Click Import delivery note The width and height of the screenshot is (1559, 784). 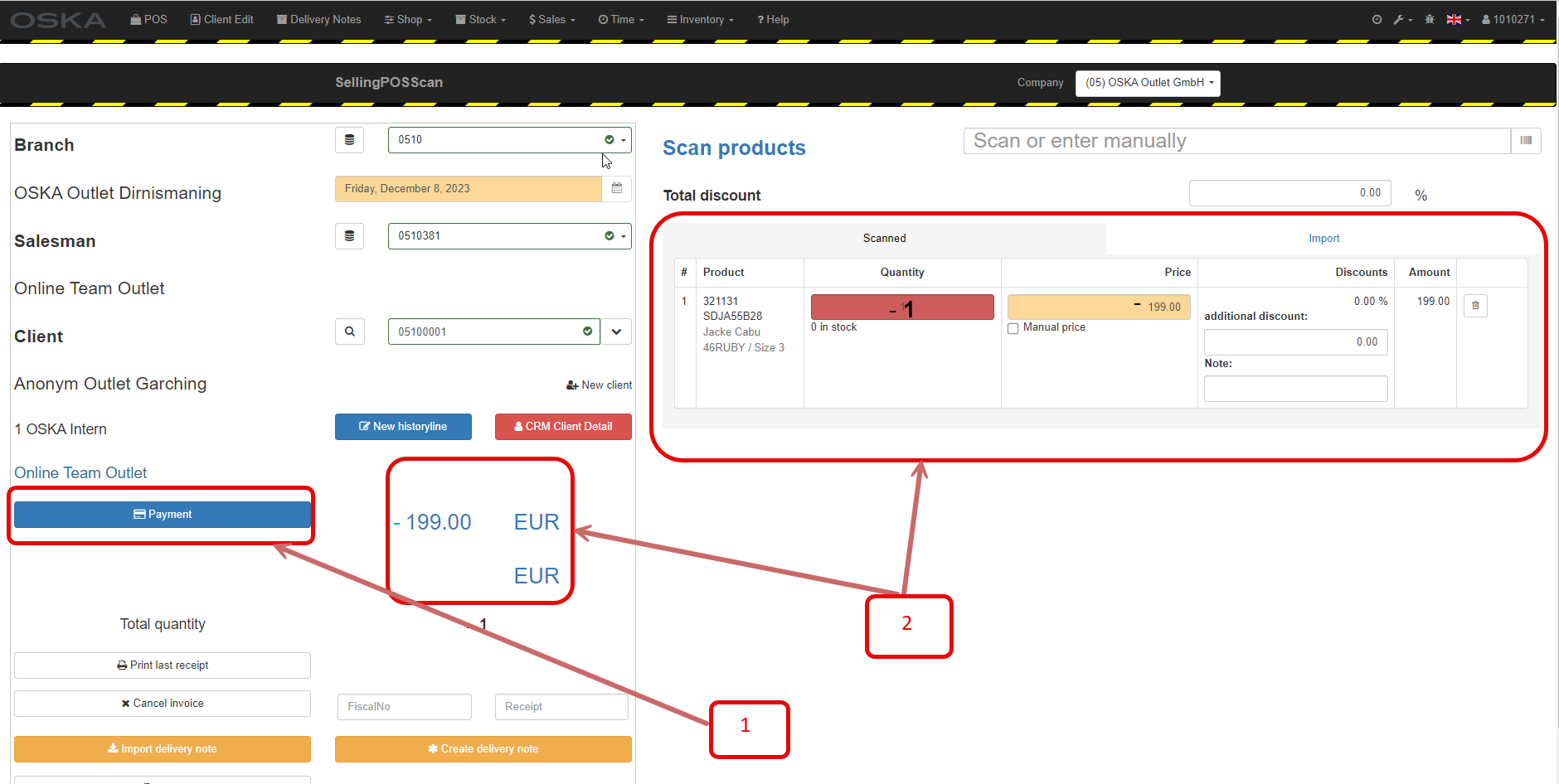pos(163,749)
